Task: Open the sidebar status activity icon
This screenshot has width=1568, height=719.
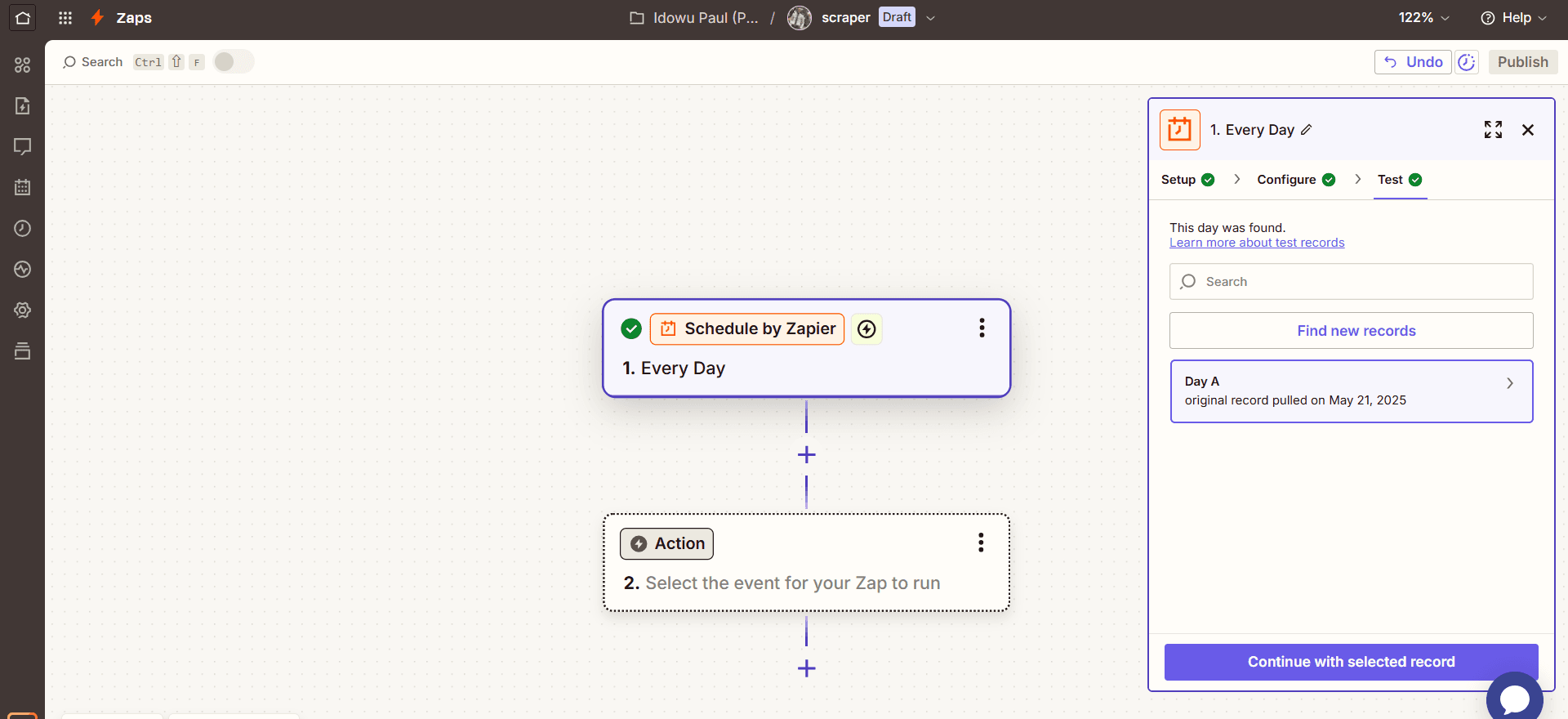Action: (x=22, y=269)
